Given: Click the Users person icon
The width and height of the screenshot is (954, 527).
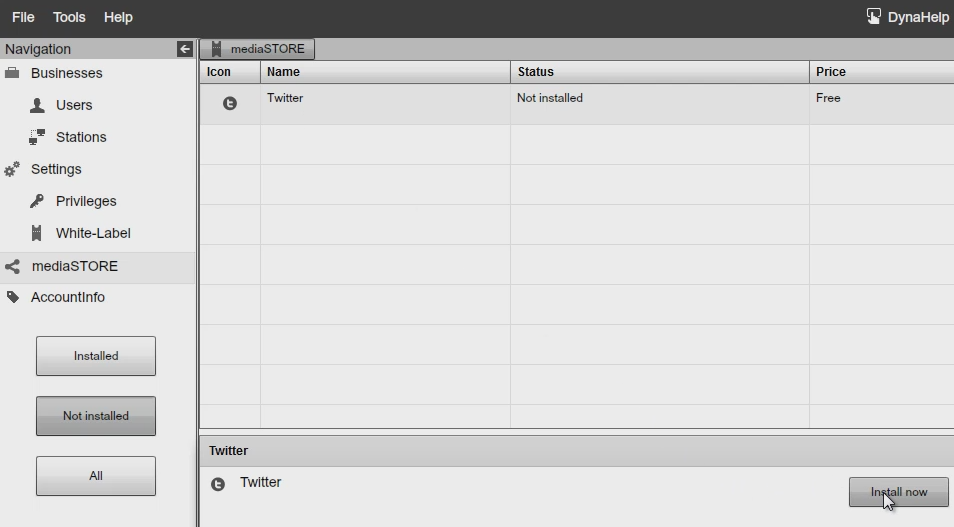Looking at the screenshot, I should coord(37,105).
